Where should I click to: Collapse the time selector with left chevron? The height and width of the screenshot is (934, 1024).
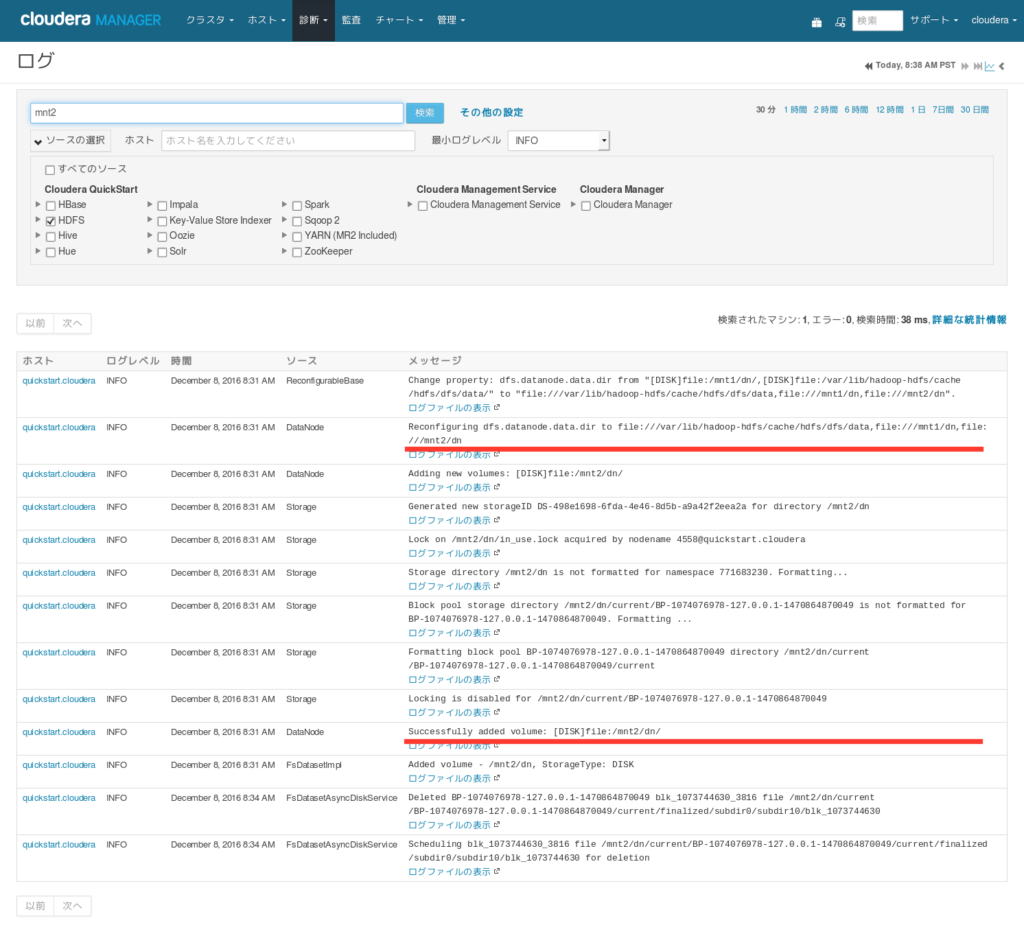click(x=1002, y=66)
